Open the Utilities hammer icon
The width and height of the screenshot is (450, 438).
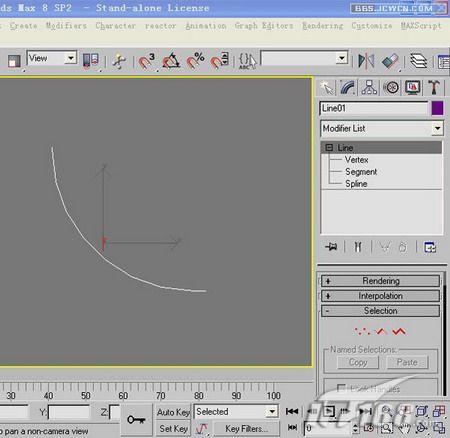434,88
